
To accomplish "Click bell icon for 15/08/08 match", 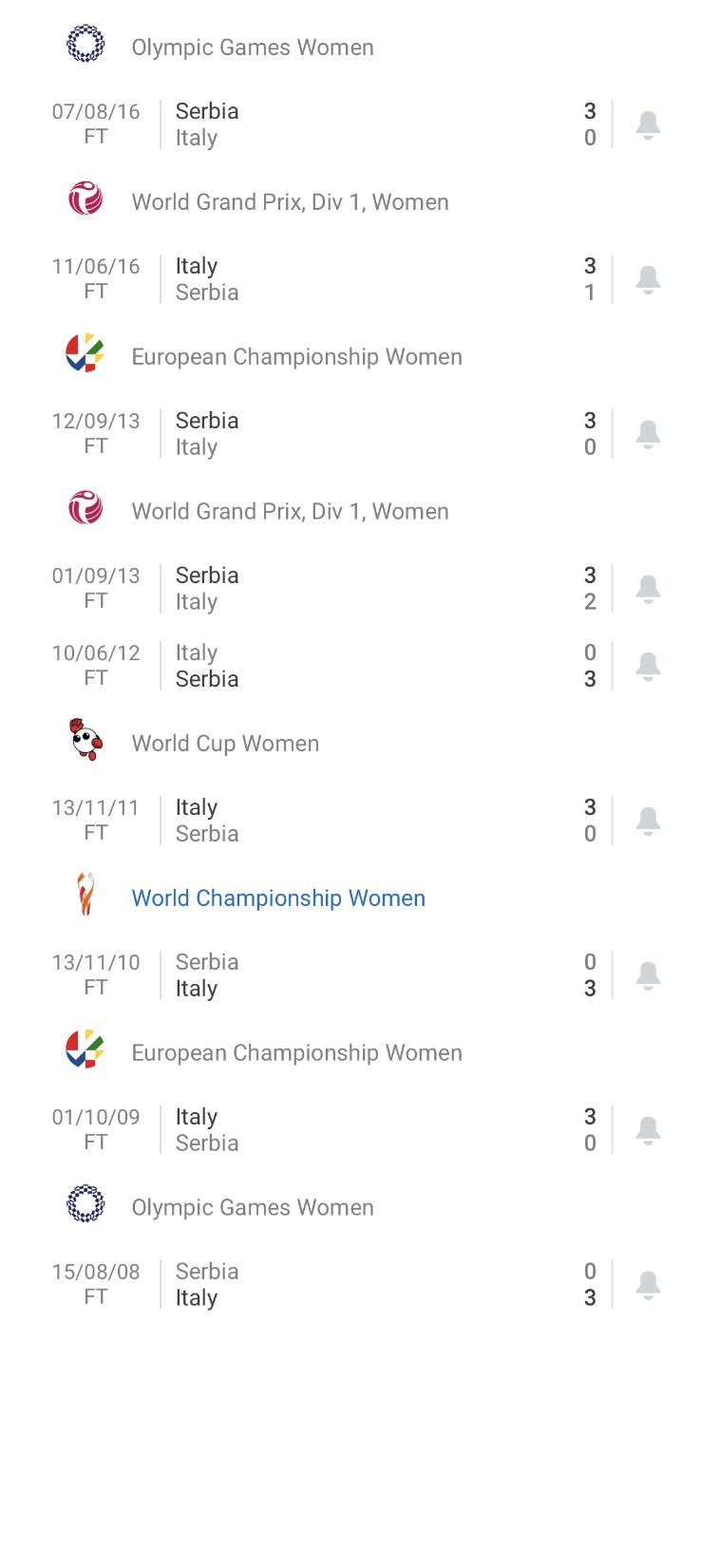I will click(648, 1285).
